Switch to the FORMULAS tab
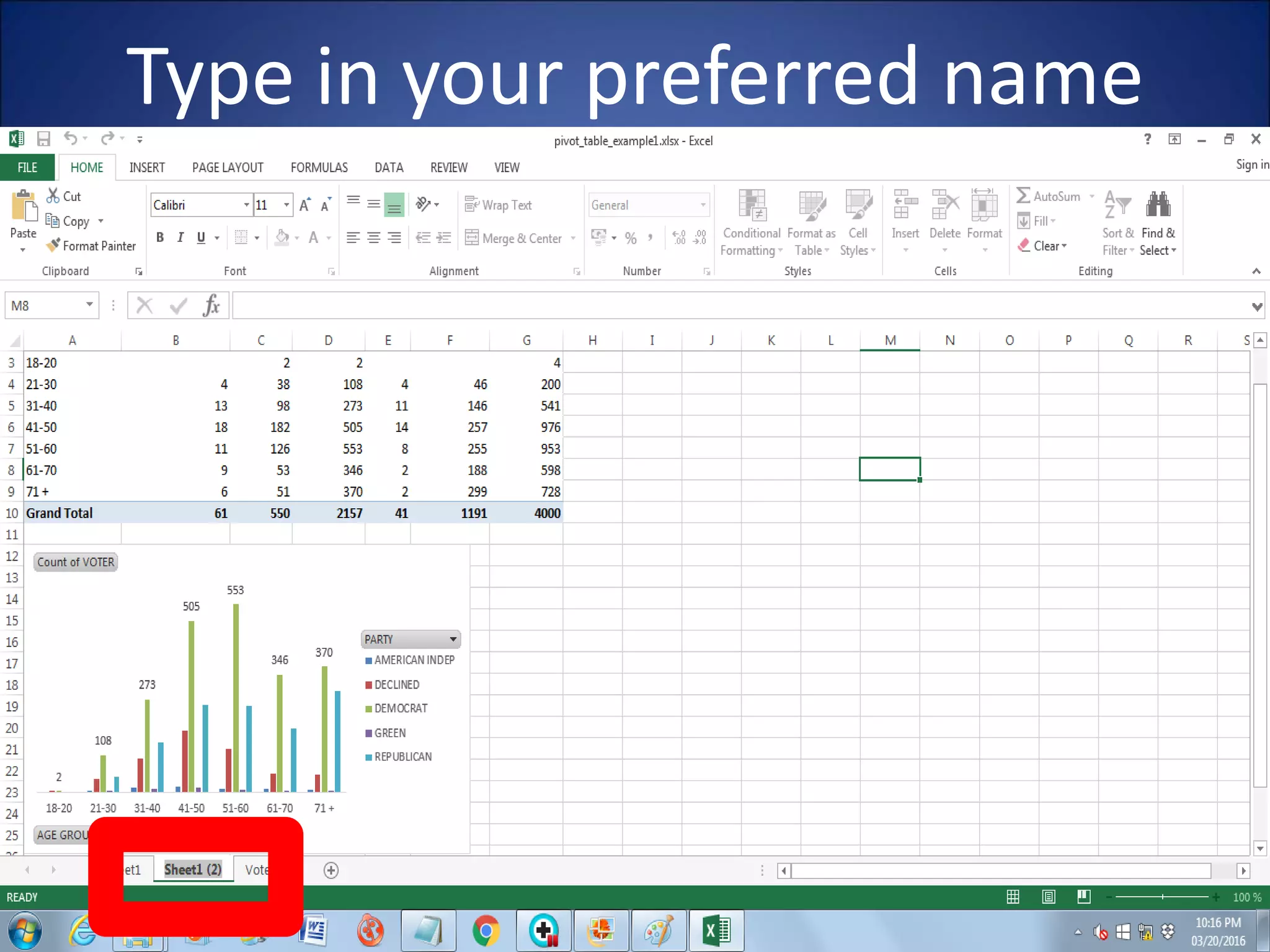This screenshot has height=952, width=1270. point(319,167)
